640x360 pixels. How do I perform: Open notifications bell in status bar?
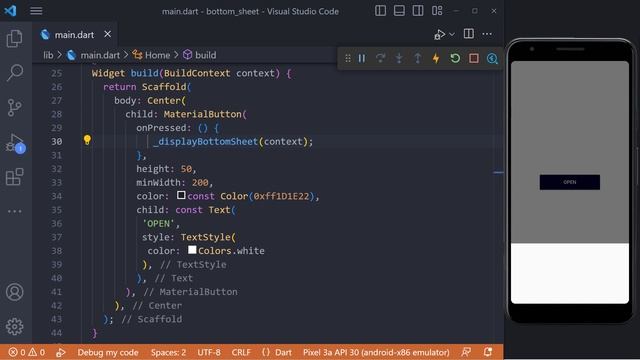(488, 352)
